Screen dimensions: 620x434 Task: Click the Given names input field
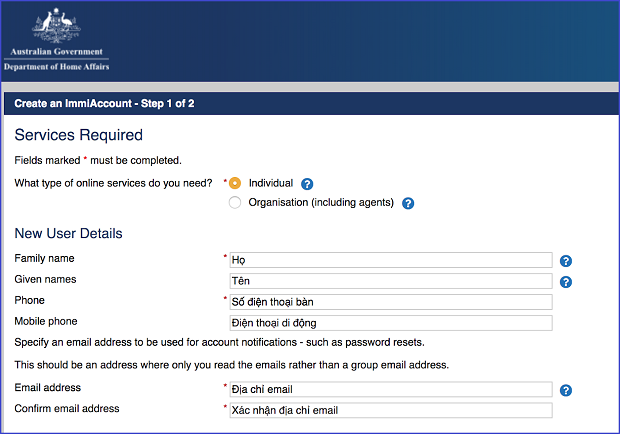coord(391,281)
